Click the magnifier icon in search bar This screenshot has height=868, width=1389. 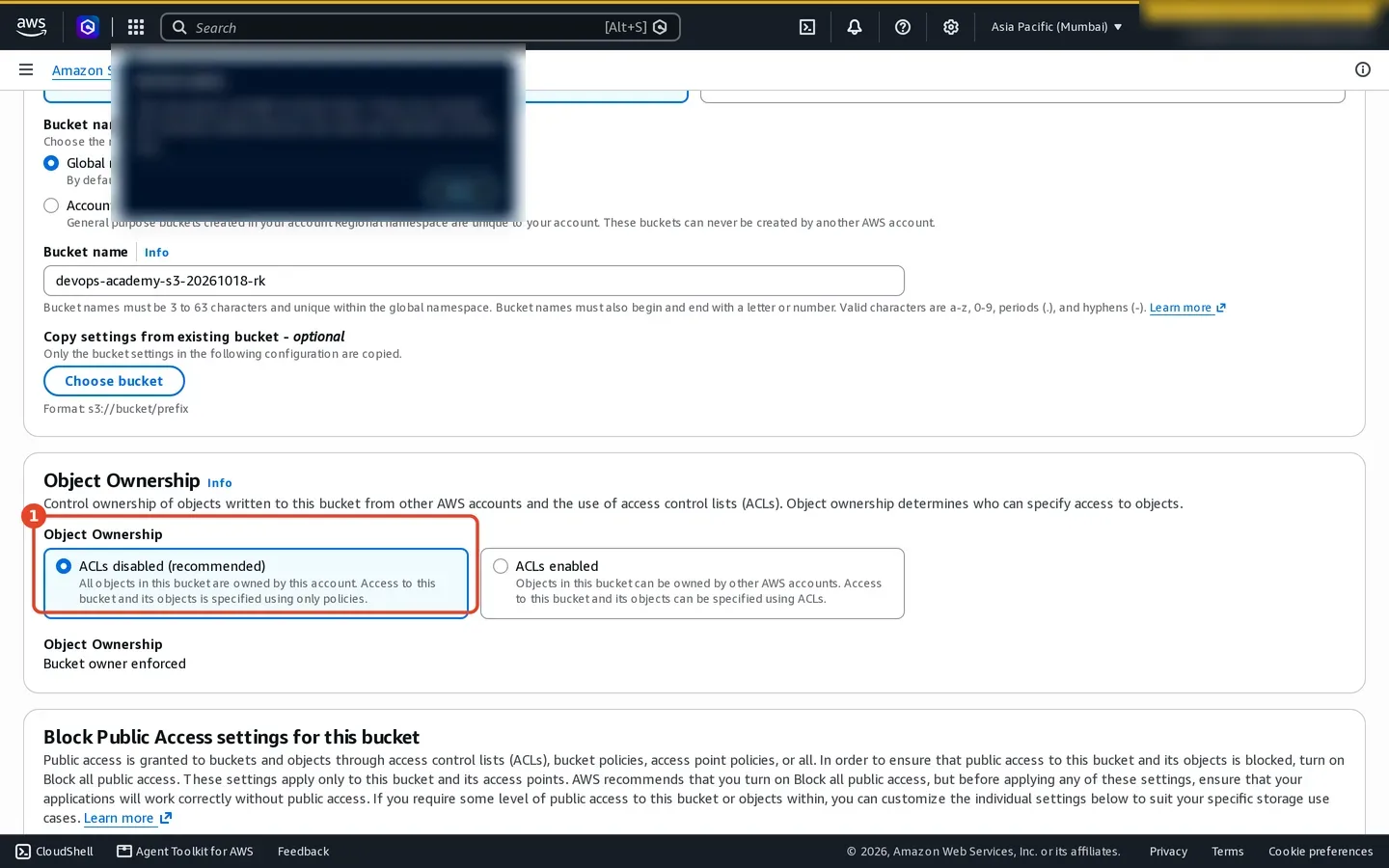pyautogui.click(x=179, y=27)
